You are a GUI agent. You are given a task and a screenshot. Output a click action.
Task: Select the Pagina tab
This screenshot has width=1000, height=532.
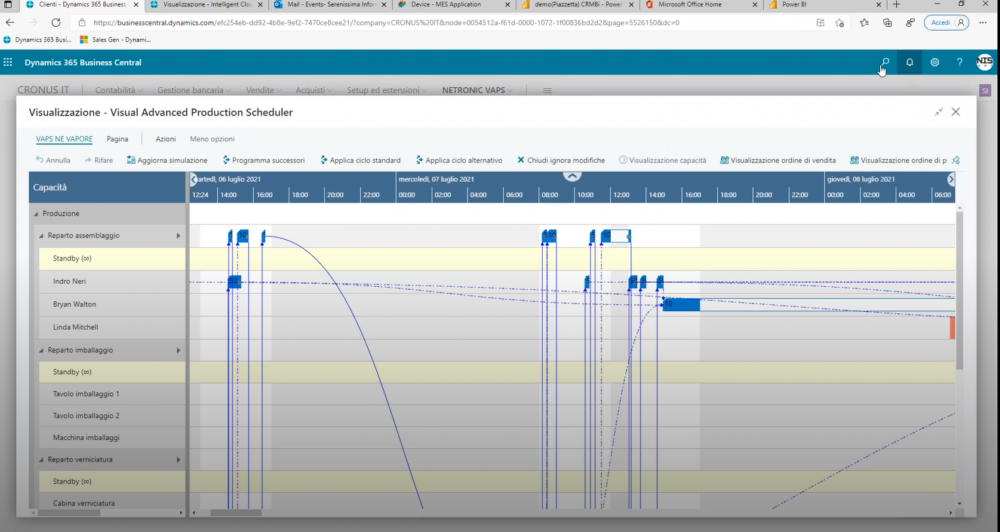pyautogui.click(x=117, y=138)
